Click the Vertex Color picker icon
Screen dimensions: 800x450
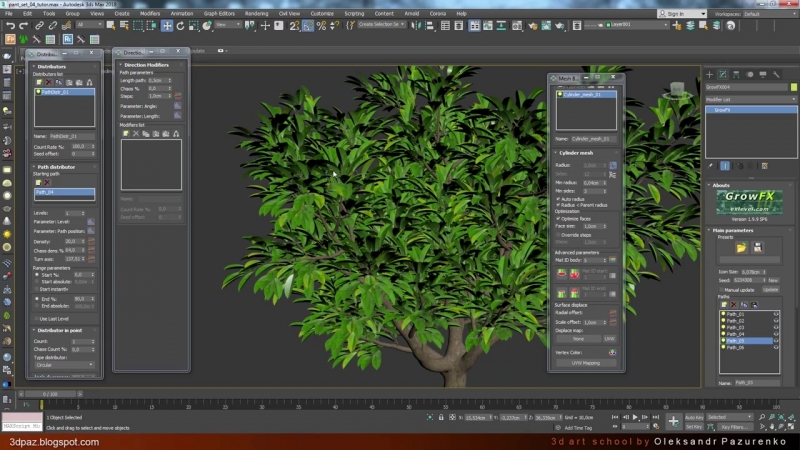coord(612,353)
